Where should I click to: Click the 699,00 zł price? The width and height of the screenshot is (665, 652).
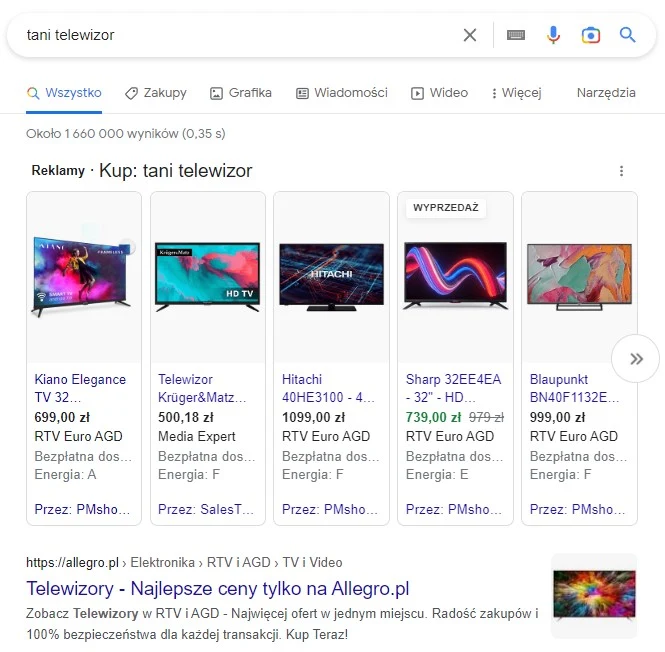point(62,417)
